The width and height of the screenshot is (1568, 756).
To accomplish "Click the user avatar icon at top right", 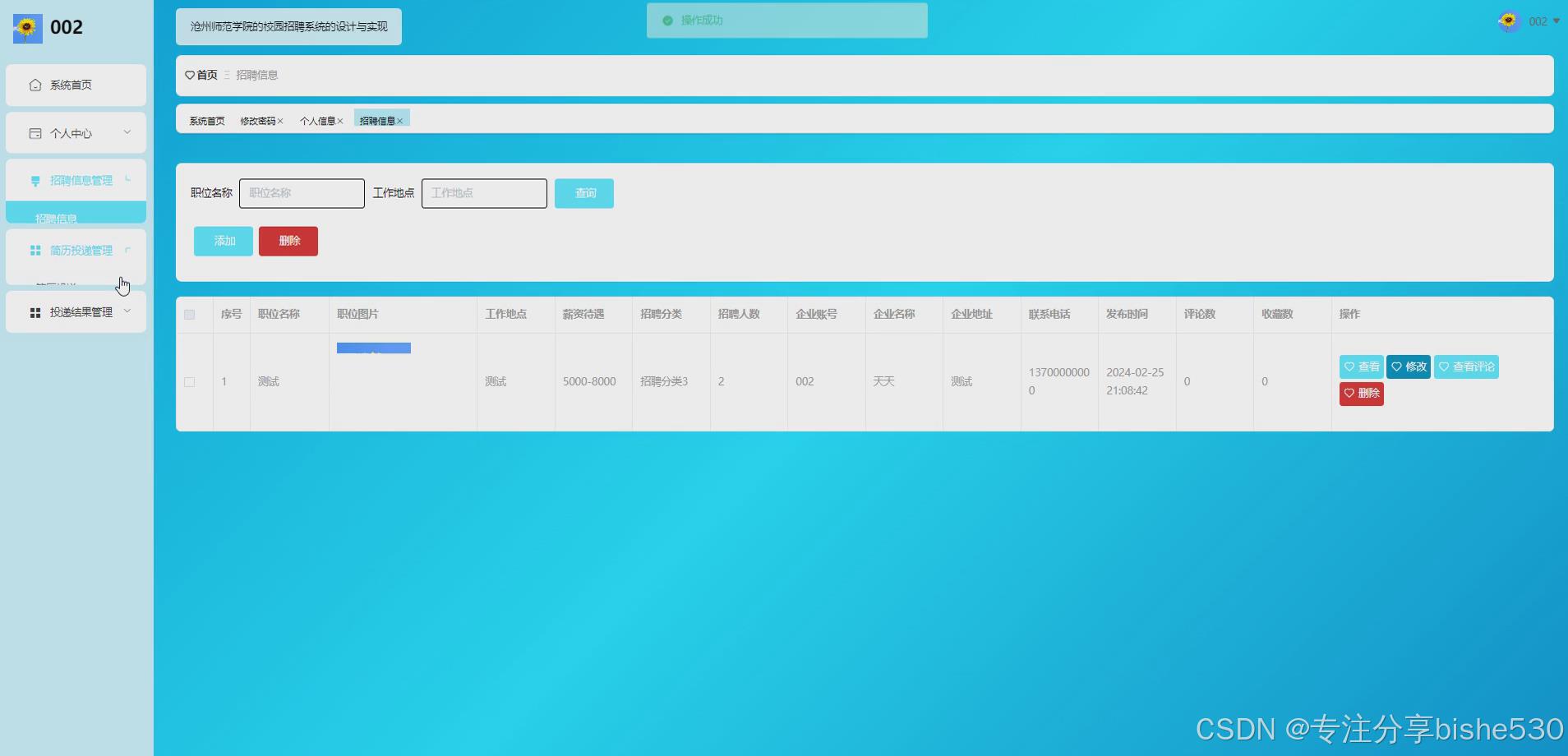I will click(1509, 21).
